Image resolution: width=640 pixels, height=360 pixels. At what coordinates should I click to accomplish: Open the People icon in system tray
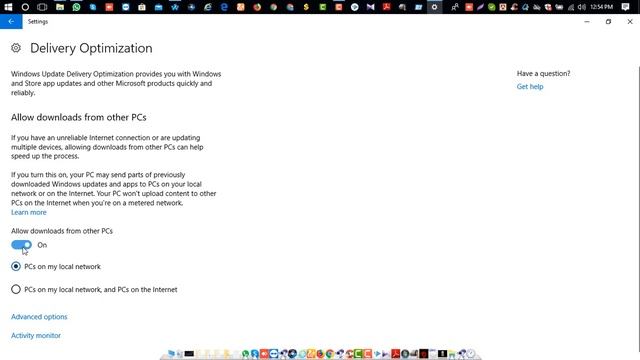(455, 7)
